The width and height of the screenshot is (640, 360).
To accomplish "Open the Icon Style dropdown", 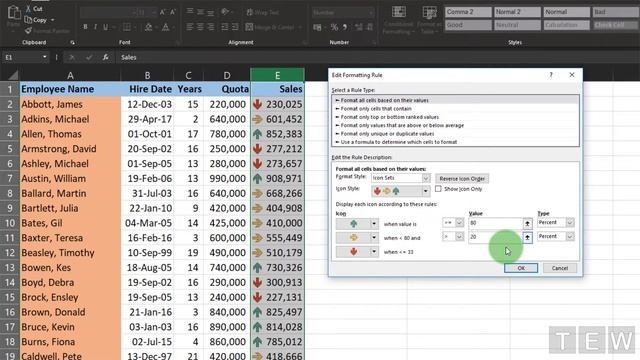I will pyautogui.click(x=425, y=191).
